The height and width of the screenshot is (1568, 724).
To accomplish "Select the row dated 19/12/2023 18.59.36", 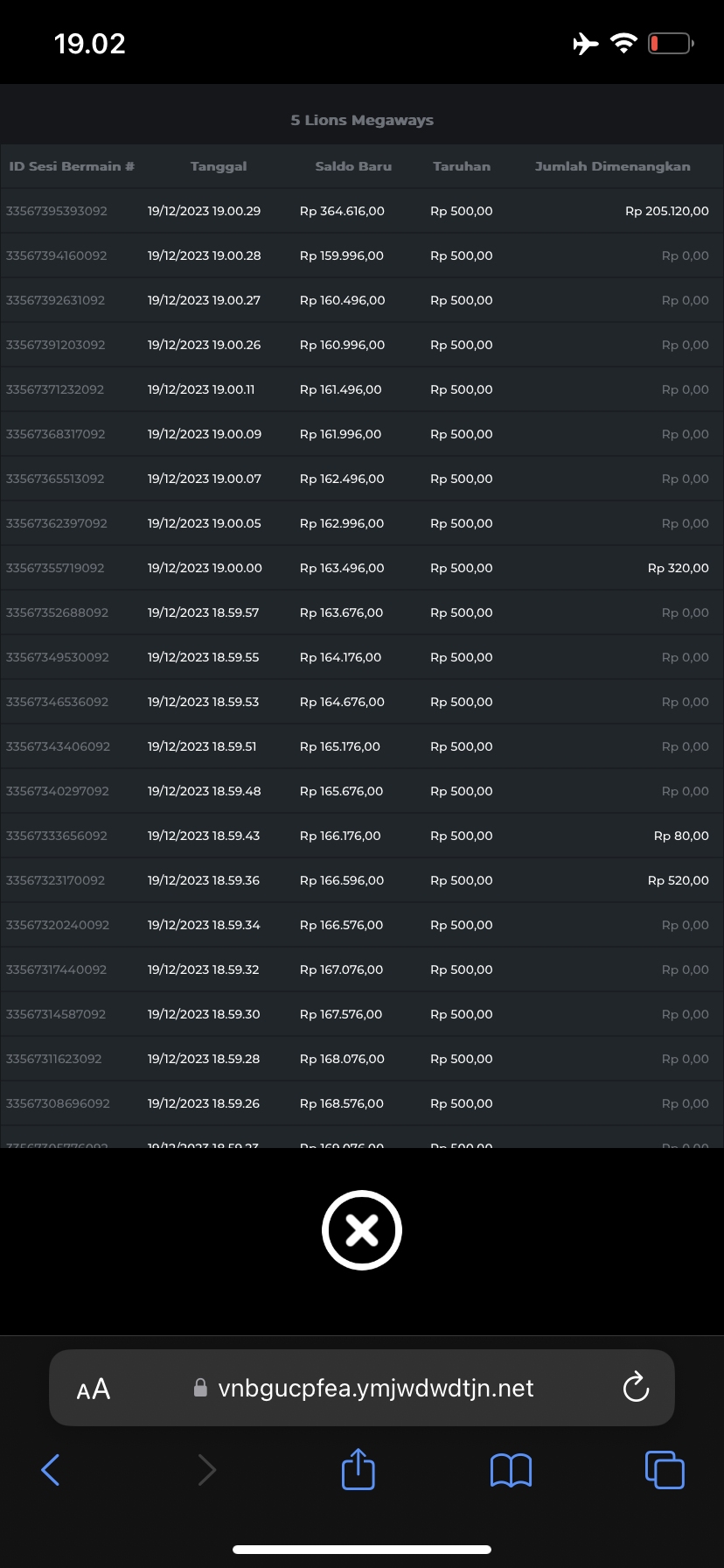I will pyautogui.click(x=204, y=880).
